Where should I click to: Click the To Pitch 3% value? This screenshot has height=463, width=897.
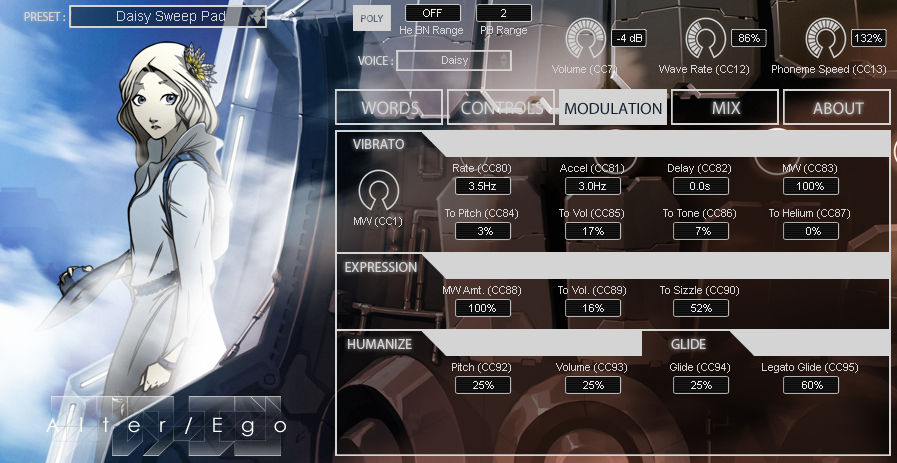(483, 231)
